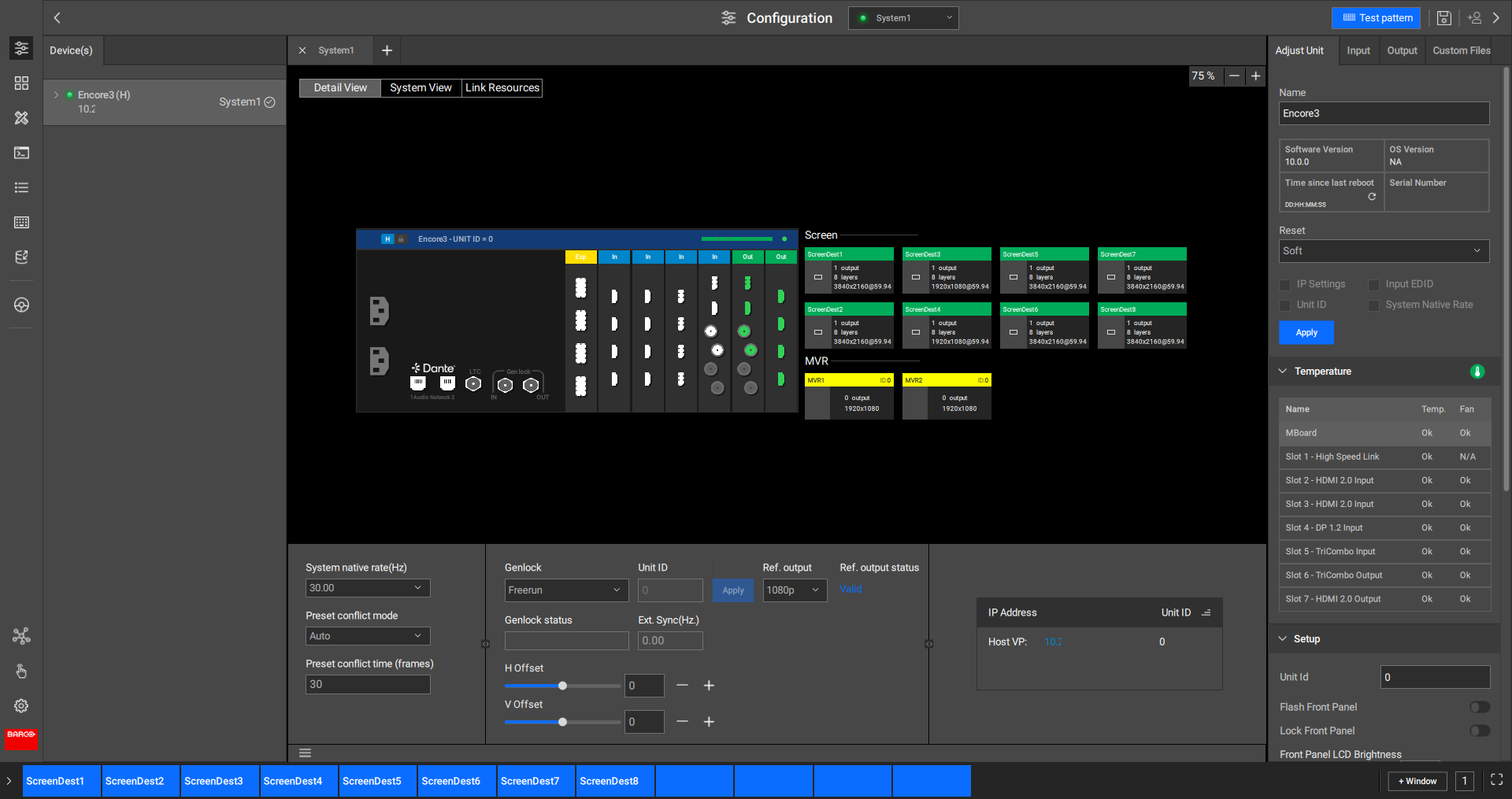Select the Adjust Unit tab
1512x799 pixels.
(x=1299, y=50)
